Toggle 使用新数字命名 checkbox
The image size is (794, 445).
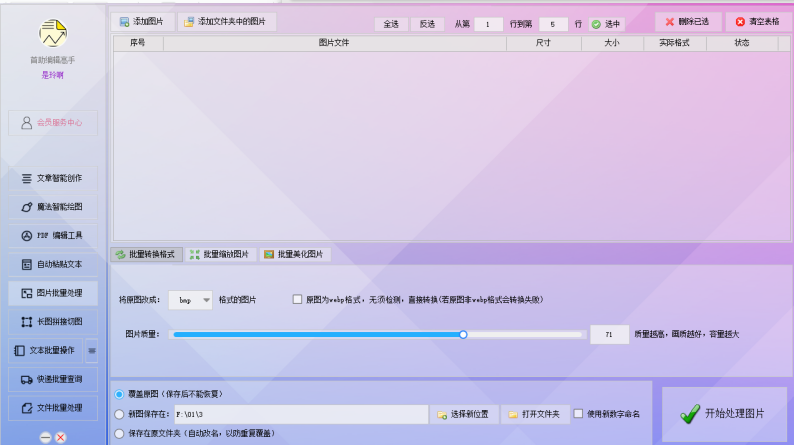(x=578, y=414)
